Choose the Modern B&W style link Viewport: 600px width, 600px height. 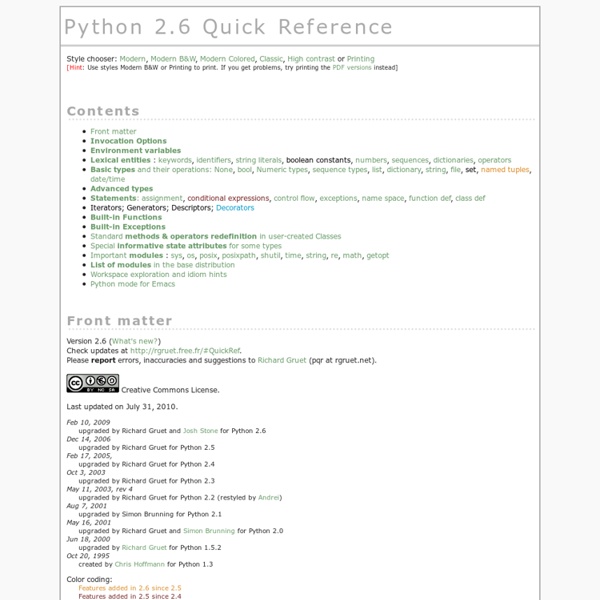pos(173,59)
